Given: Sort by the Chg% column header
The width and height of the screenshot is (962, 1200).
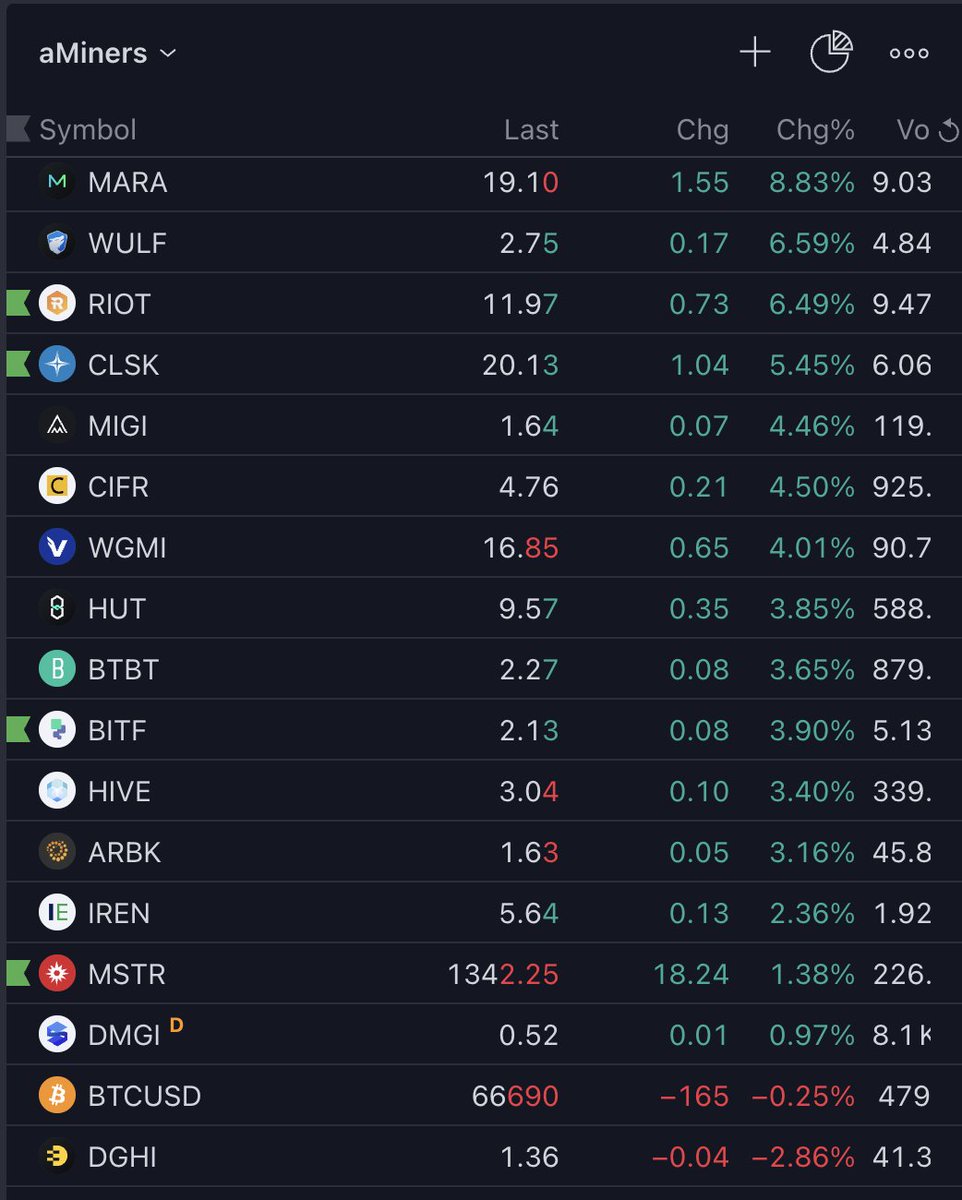Looking at the screenshot, I should coord(815,130).
